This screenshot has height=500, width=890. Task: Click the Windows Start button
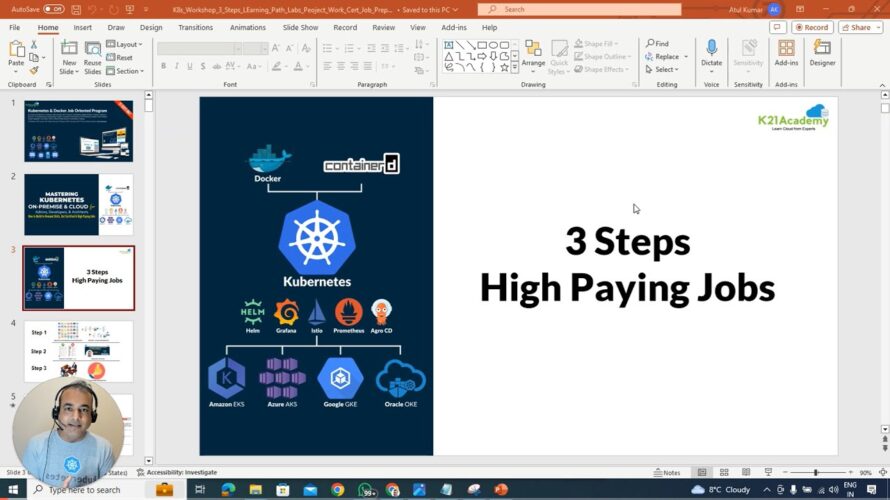(x=12, y=489)
